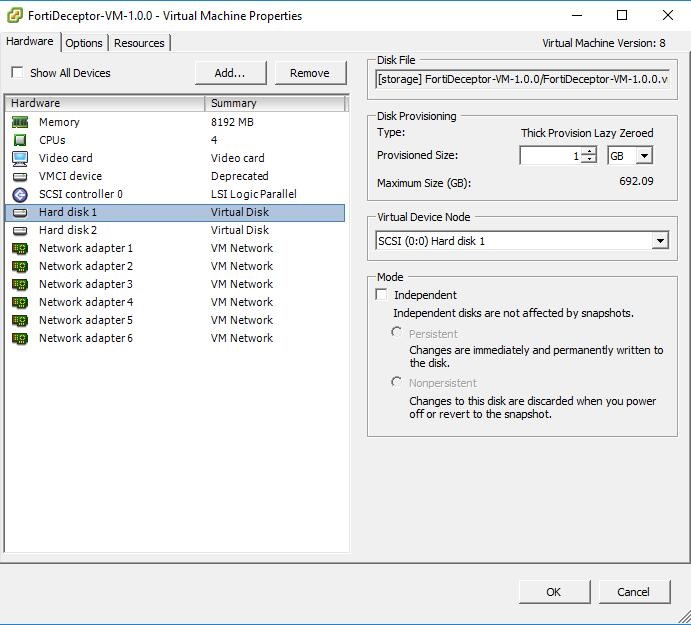Open the GB size unit dropdown
The image size is (691, 625).
coord(644,156)
